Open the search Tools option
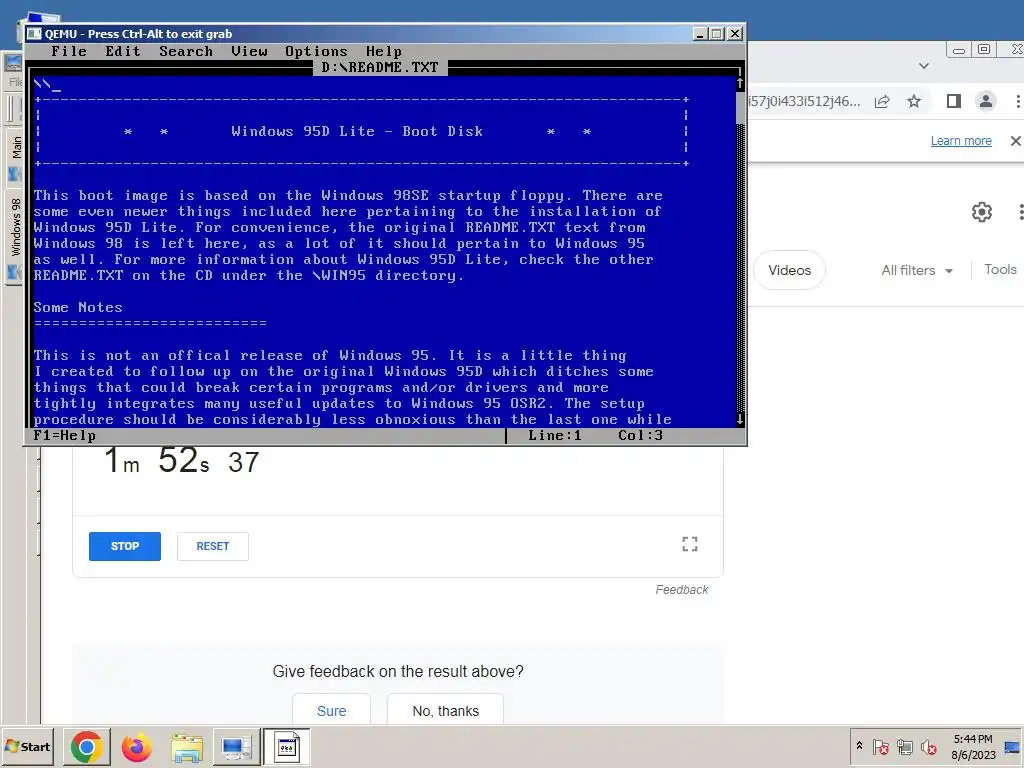 [x=1000, y=269]
